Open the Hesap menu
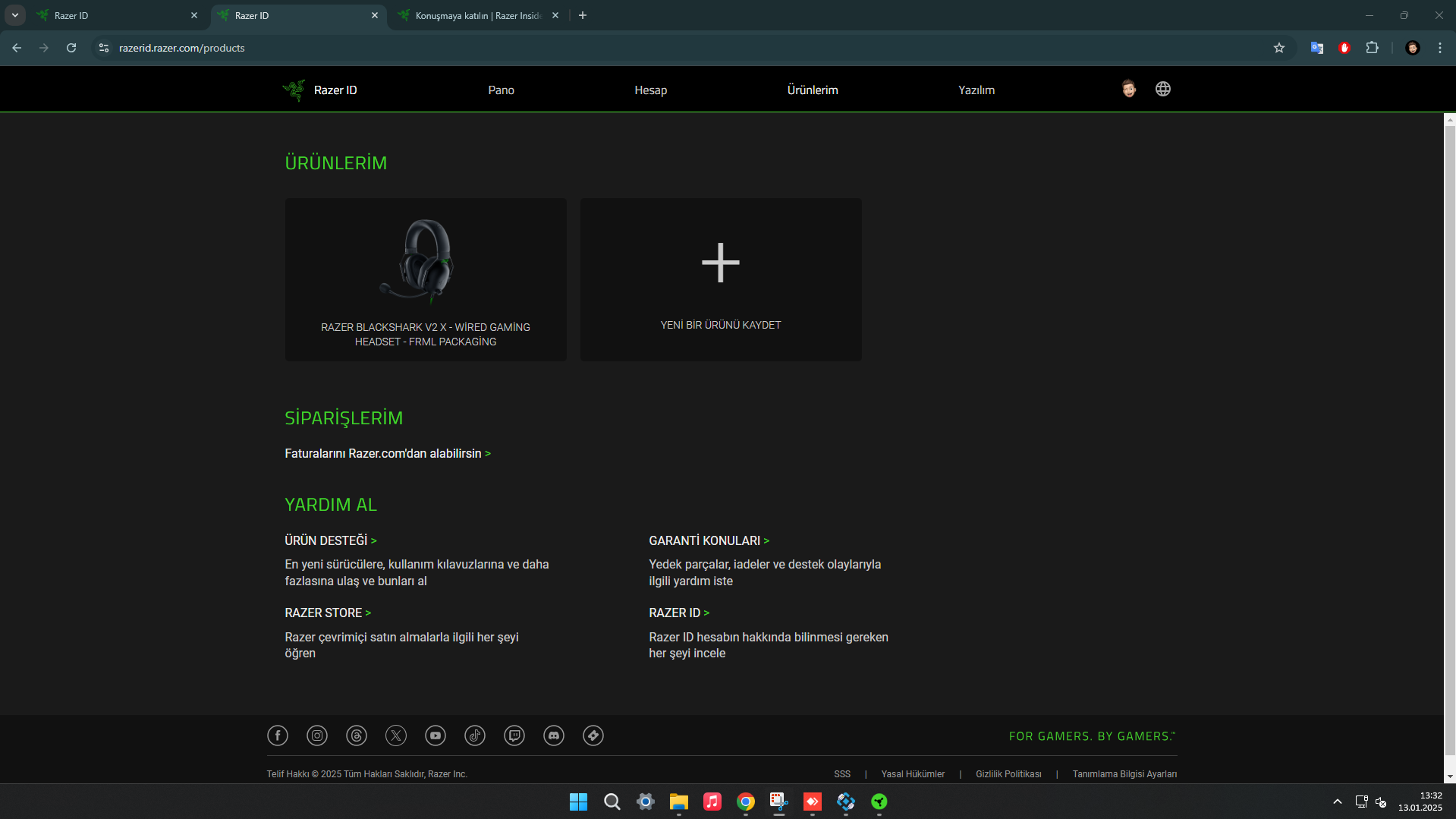The width and height of the screenshot is (1456, 819). [651, 90]
